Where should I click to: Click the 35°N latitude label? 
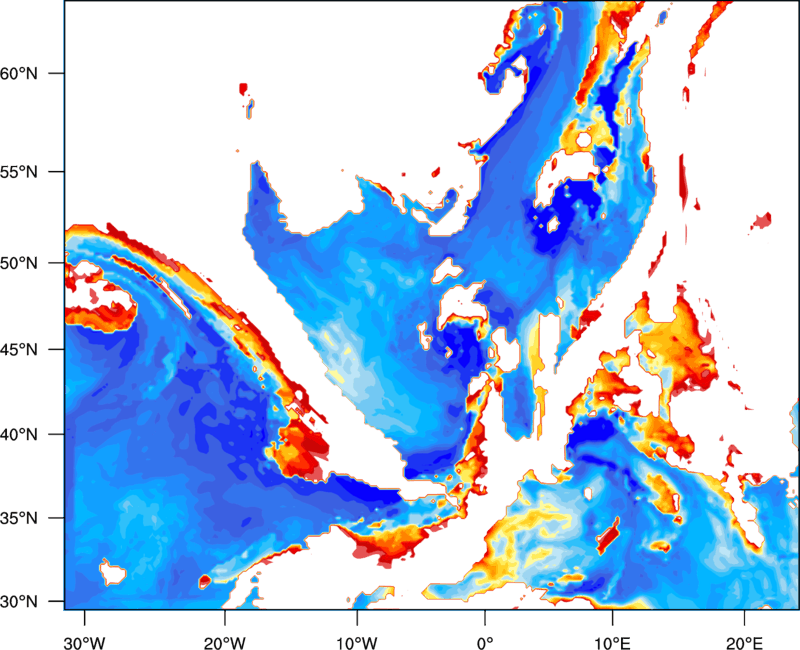coord(19,518)
